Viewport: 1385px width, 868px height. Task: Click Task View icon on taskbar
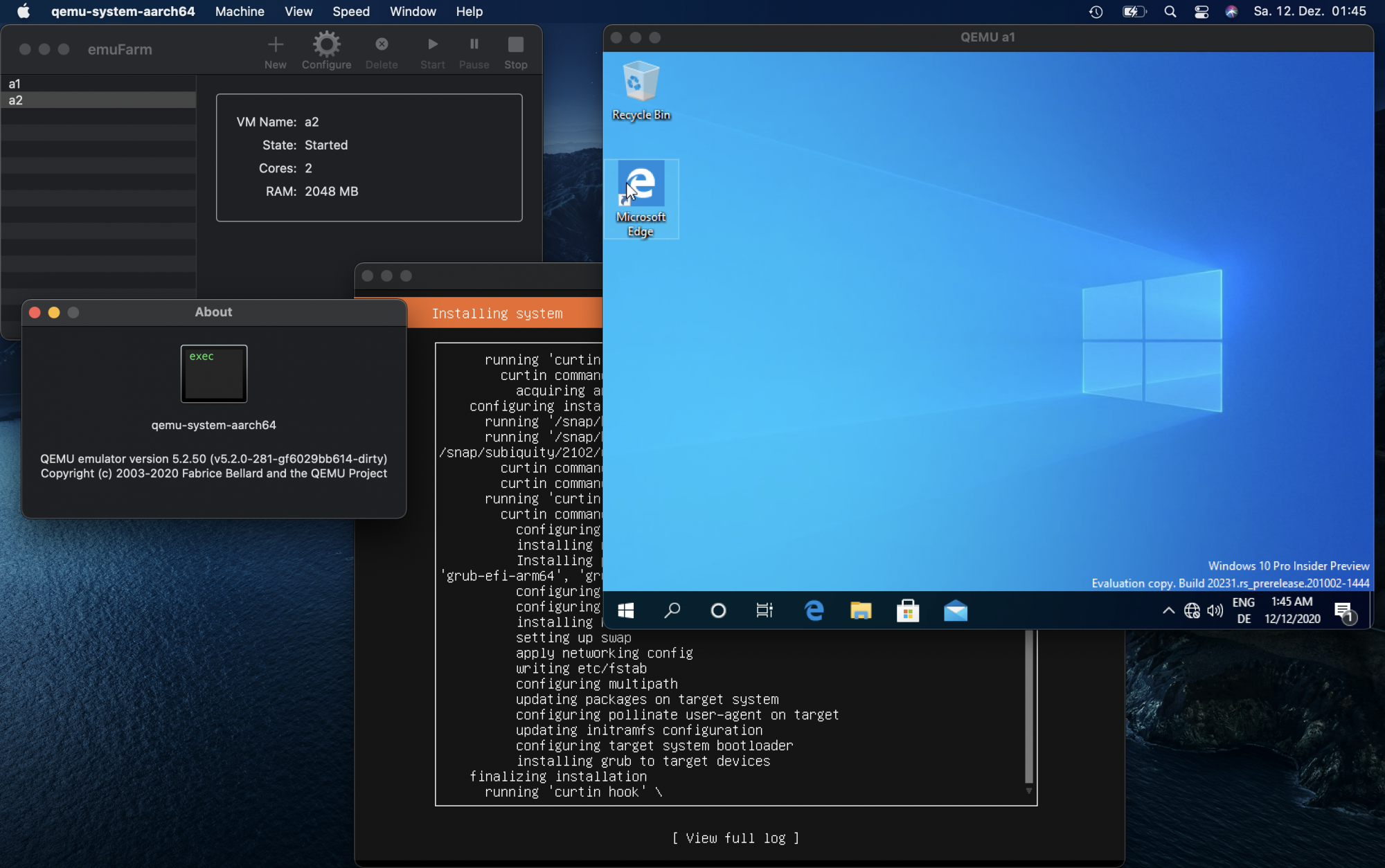(x=765, y=611)
